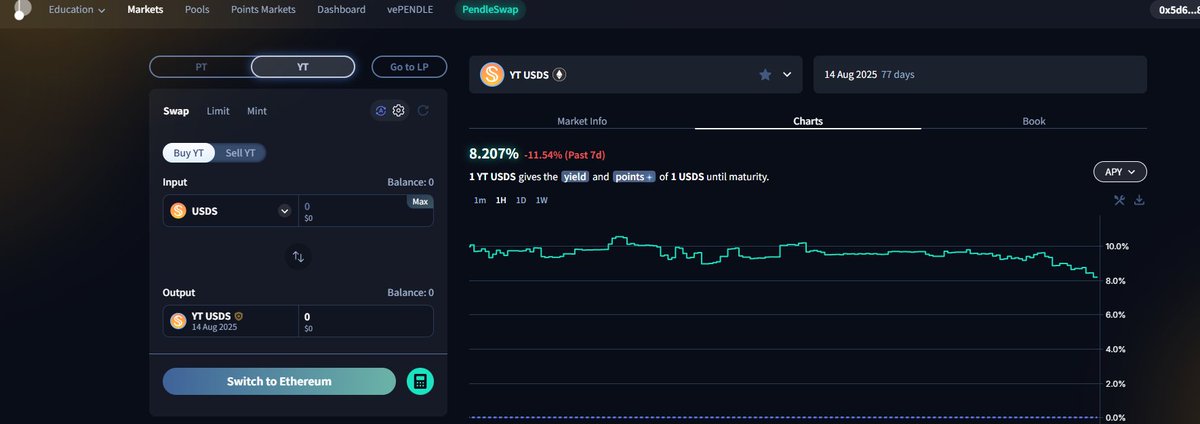Image resolution: width=1200 pixels, height=424 pixels.
Task: Click the Max button
Action: 420,202
